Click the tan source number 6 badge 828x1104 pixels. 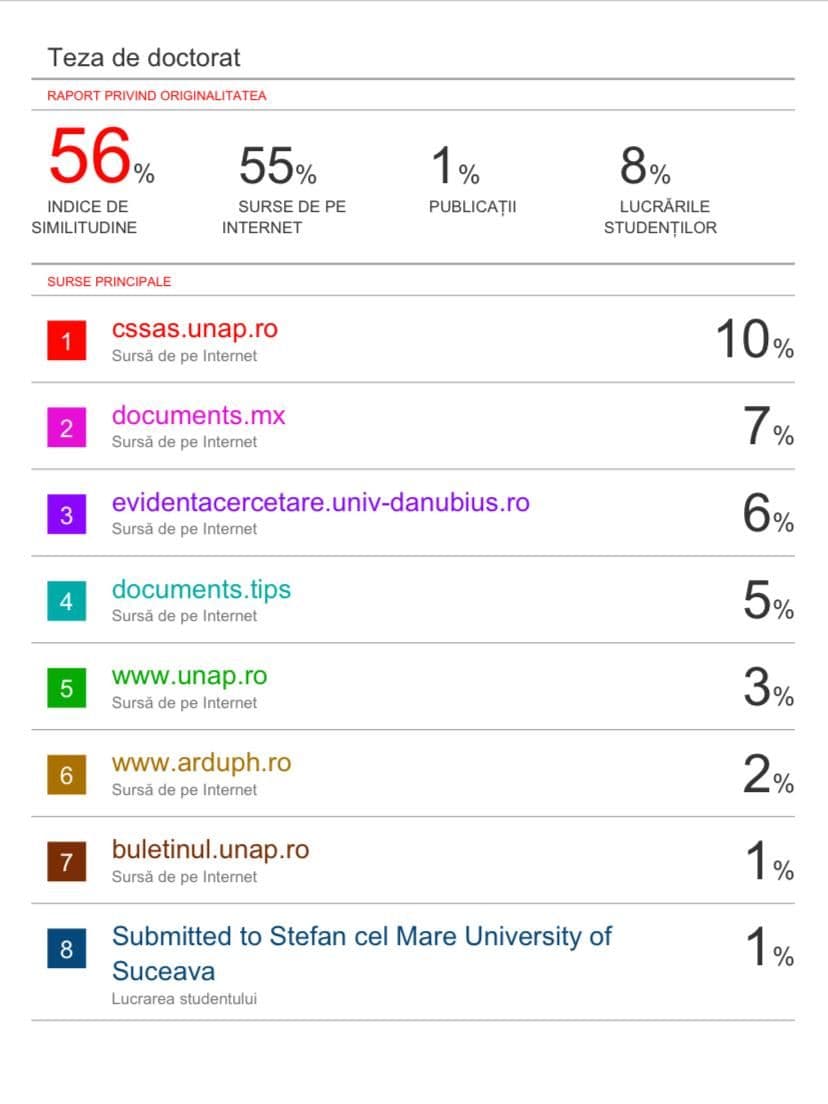pyautogui.click(x=66, y=776)
